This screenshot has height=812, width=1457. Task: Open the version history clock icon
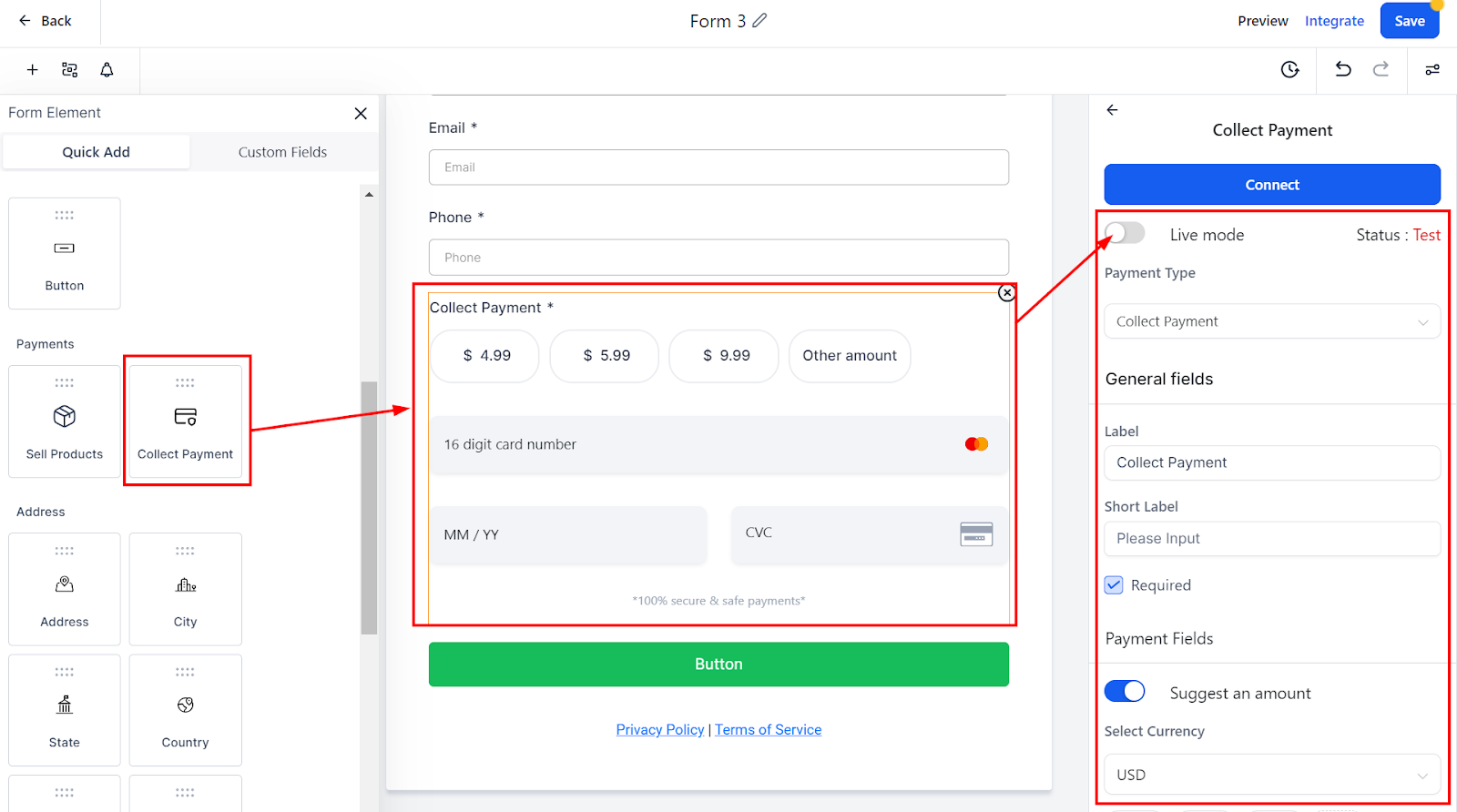1289,70
